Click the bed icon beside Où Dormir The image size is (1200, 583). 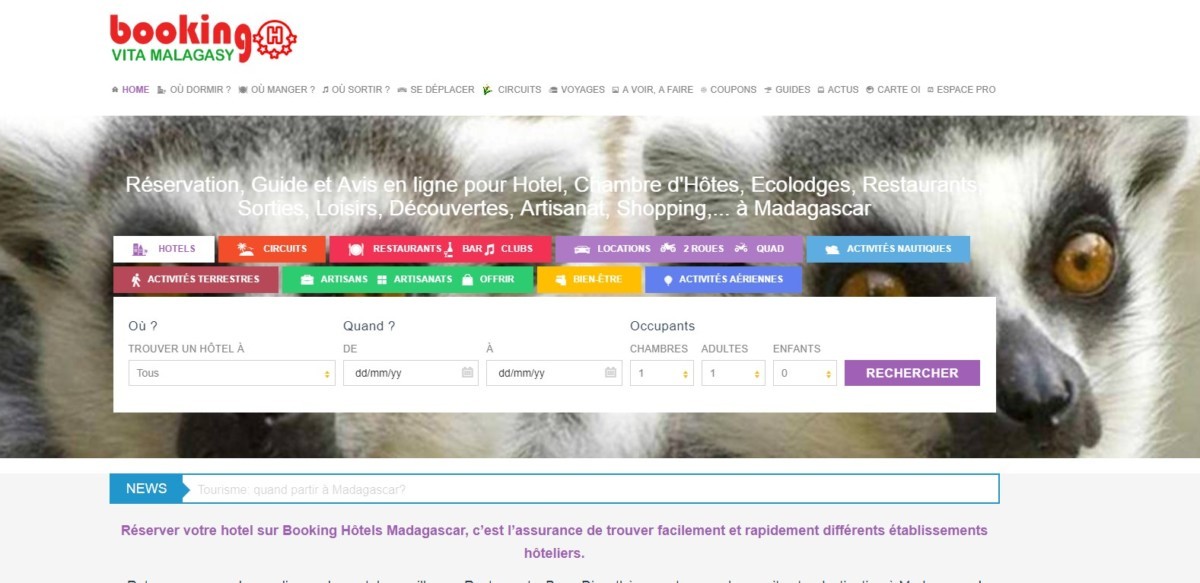[x=162, y=90]
